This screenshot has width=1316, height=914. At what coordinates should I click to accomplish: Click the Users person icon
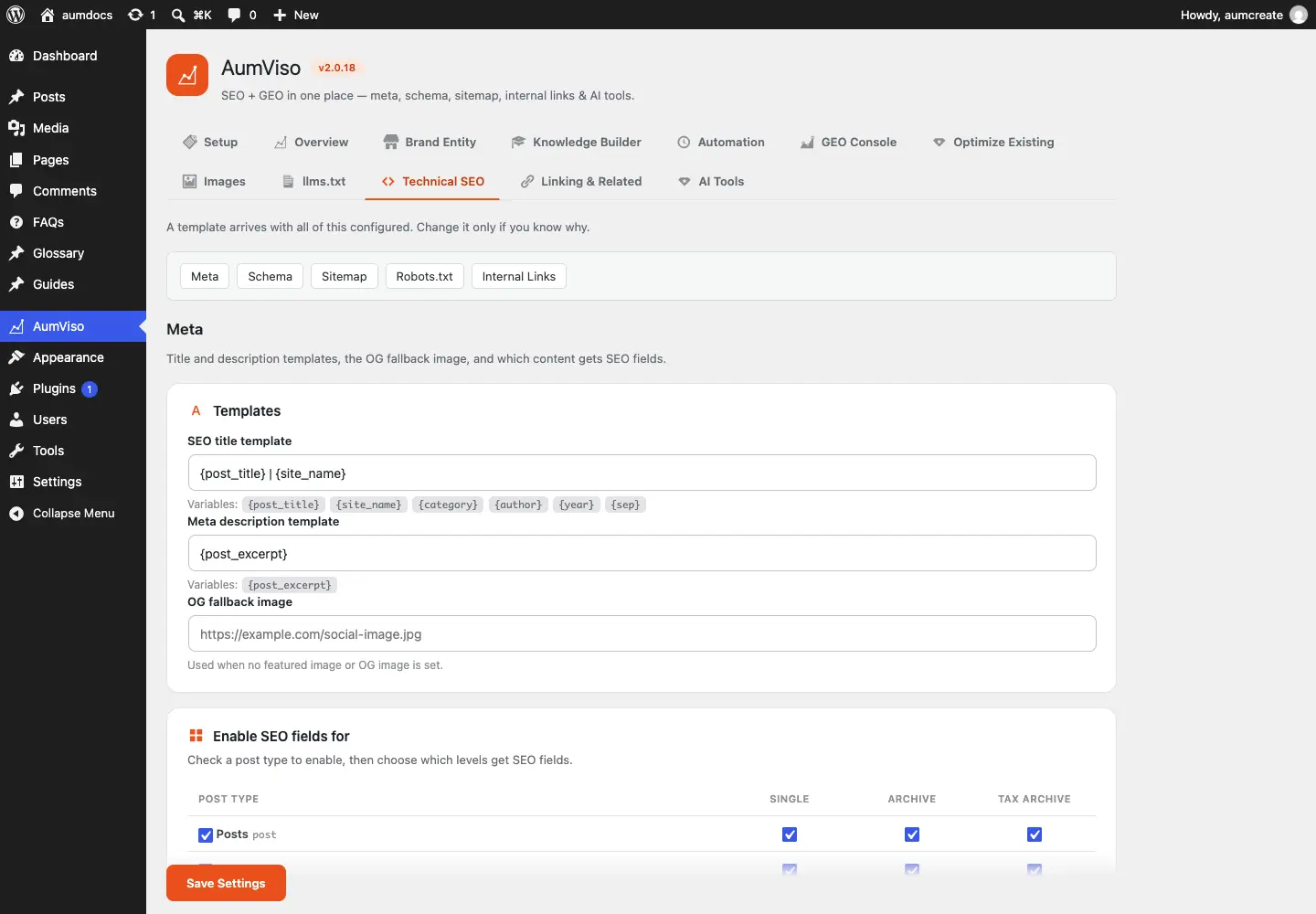(x=16, y=420)
